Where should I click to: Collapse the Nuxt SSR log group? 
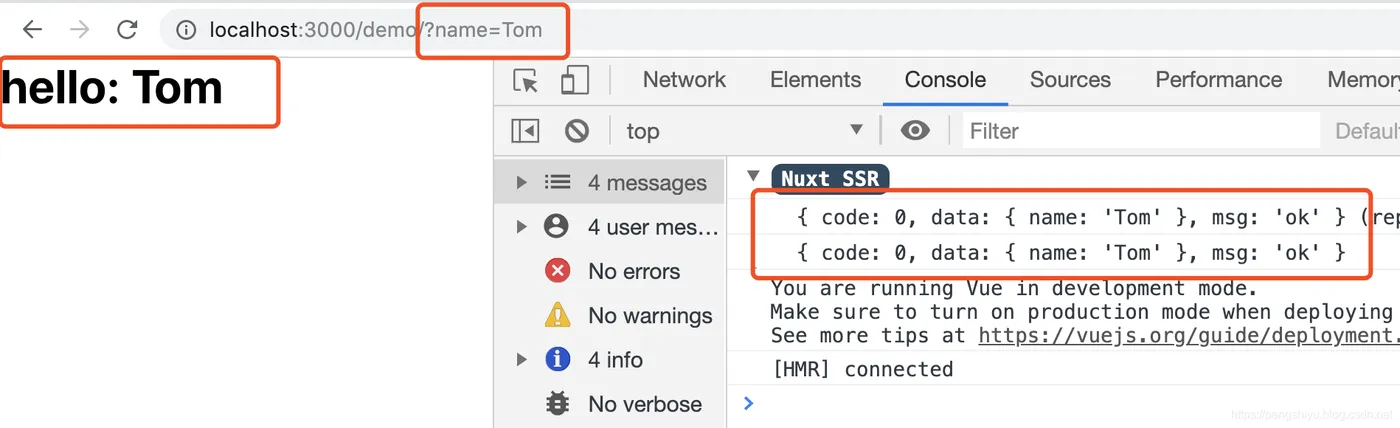pyautogui.click(x=754, y=177)
